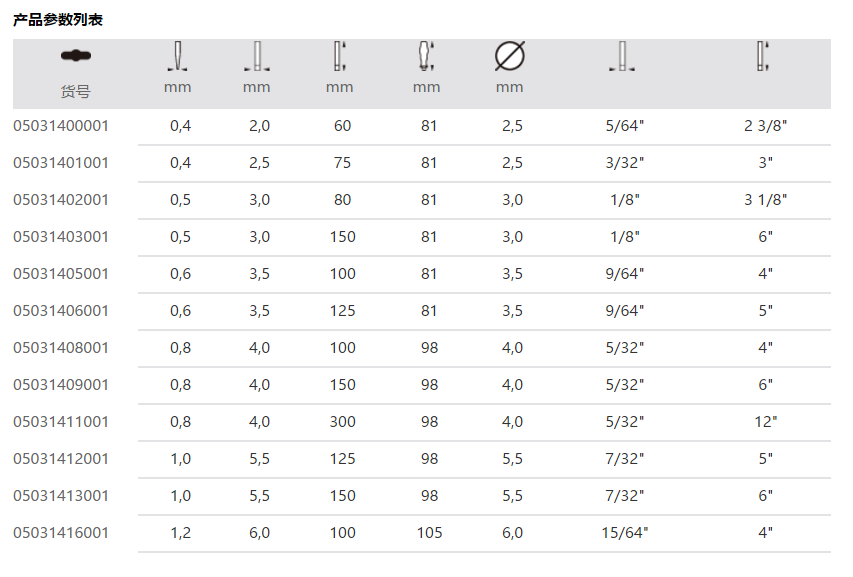Click the diameter symbol icon
Image resolution: width=853 pixels, height=577 pixels.
tap(509, 57)
